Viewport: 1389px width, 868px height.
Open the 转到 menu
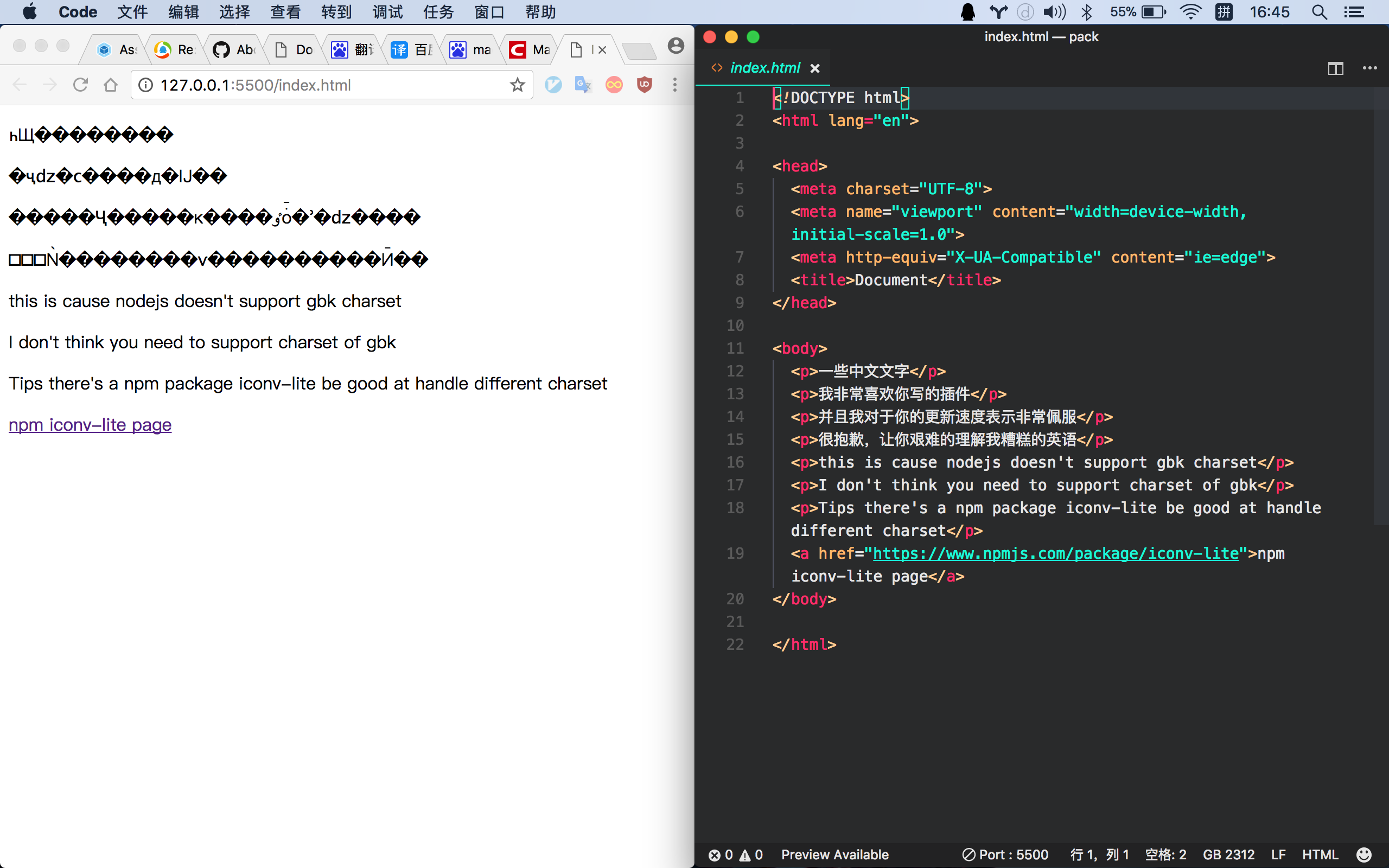click(337, 11)
